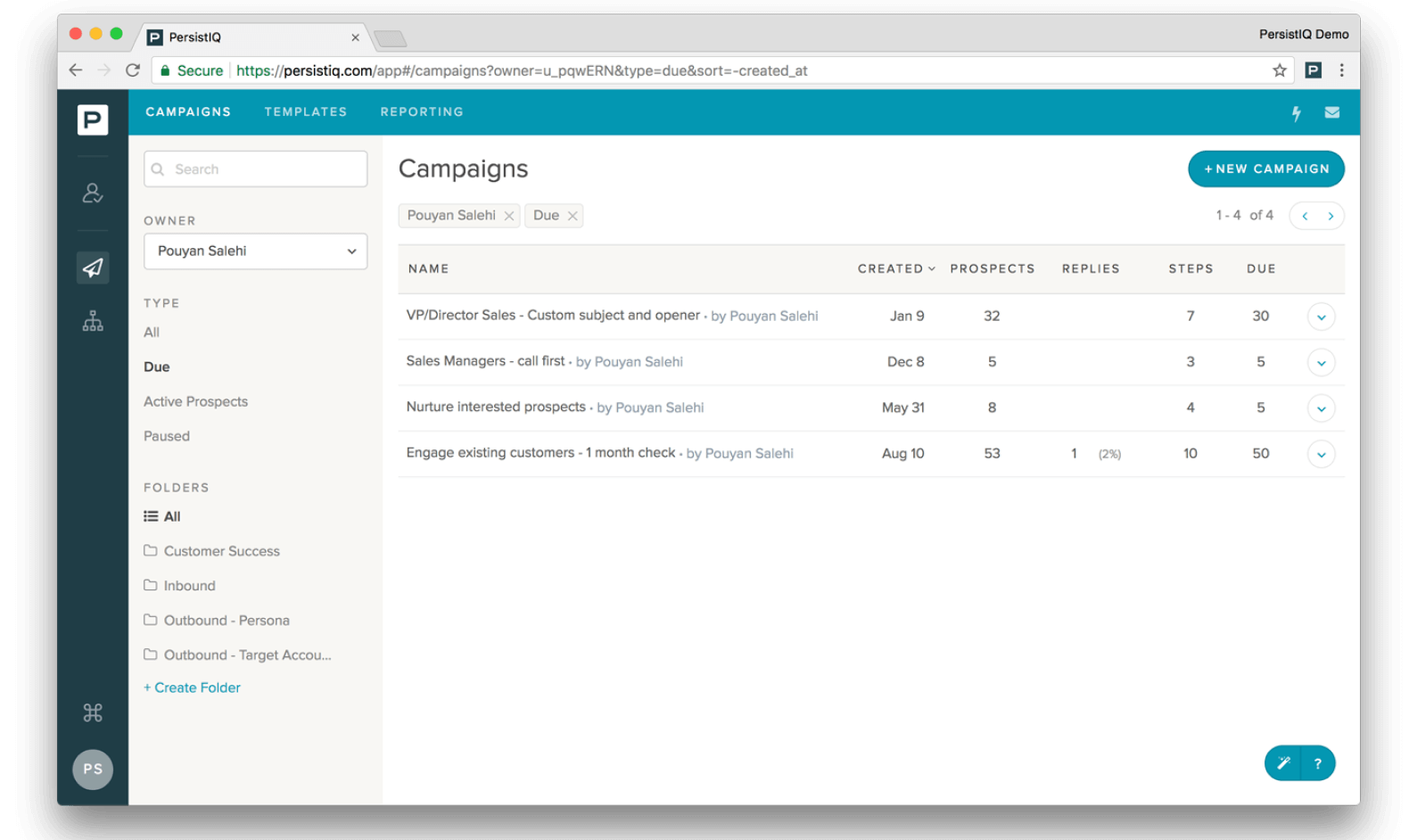
Task: Open the Owner dropdown Pouyan Salehi
Action: (x=255, y=251)
